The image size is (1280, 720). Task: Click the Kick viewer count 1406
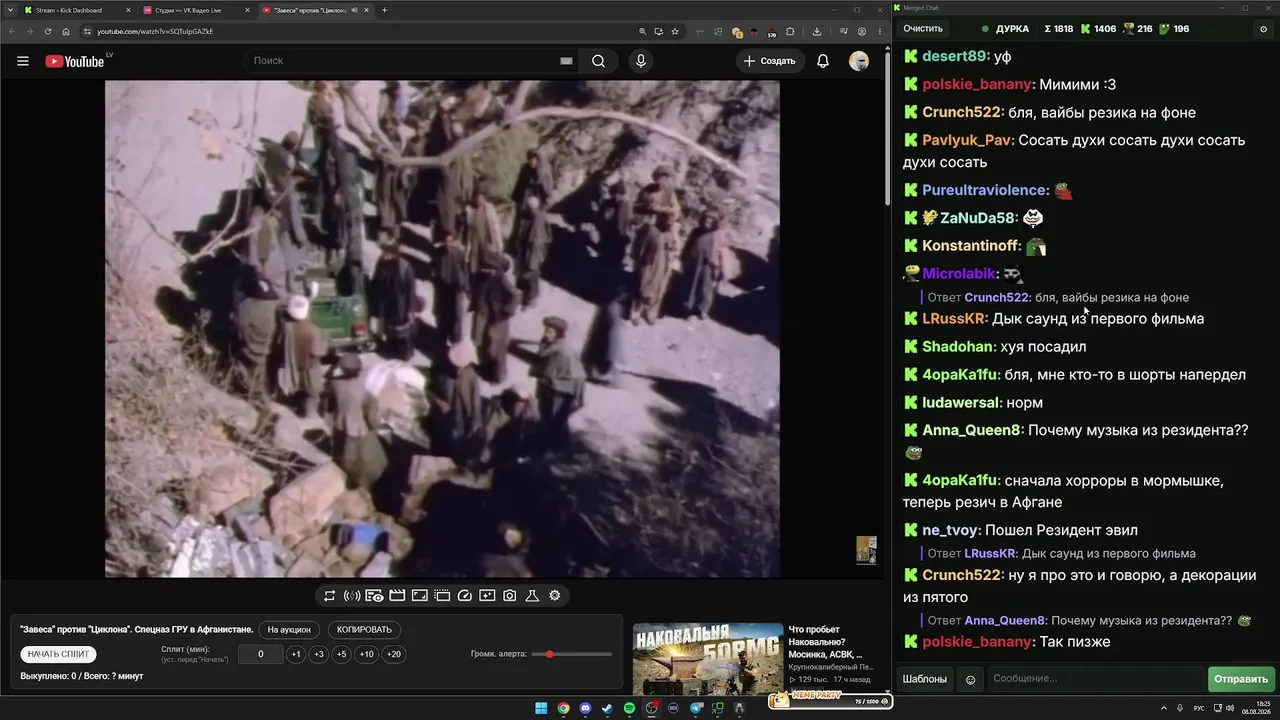pos(1098,29)
